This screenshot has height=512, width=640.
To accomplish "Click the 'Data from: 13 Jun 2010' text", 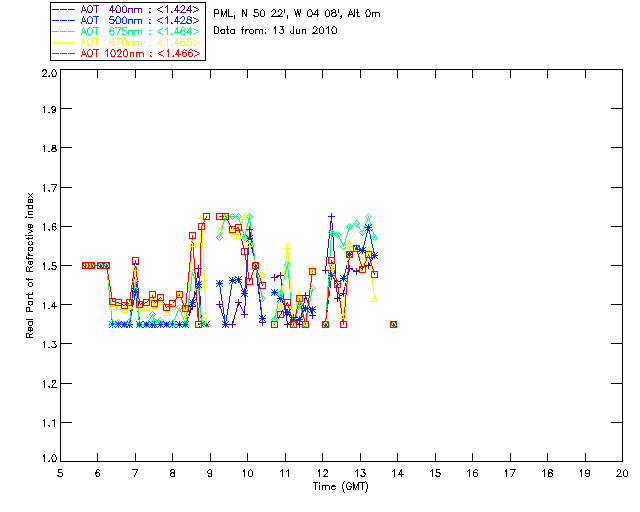I will (x=276, y=31).
